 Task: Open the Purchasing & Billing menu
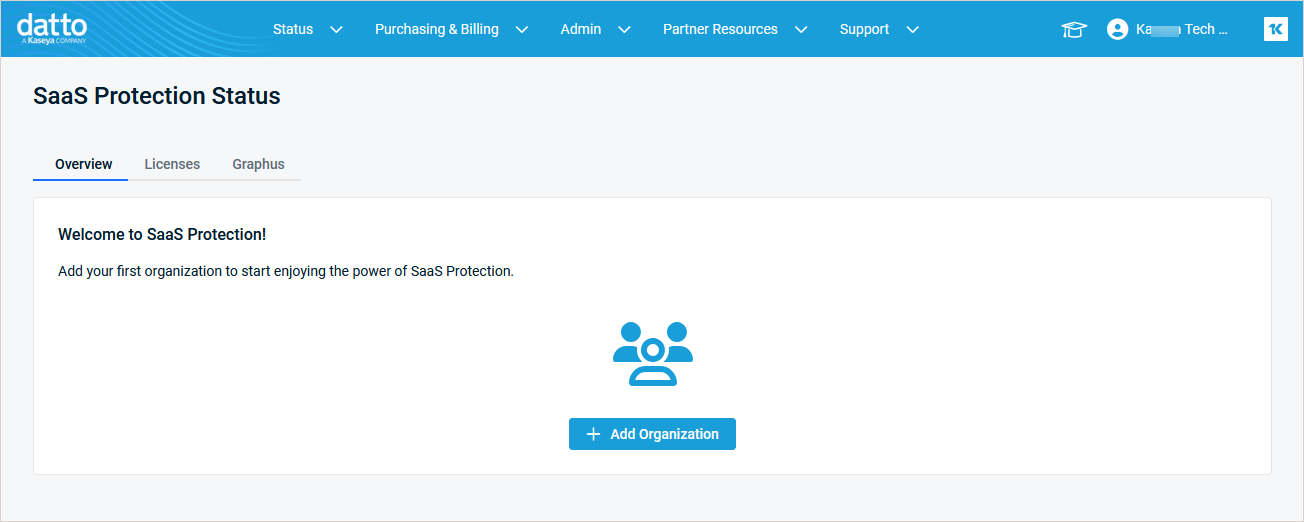[437, 29]
